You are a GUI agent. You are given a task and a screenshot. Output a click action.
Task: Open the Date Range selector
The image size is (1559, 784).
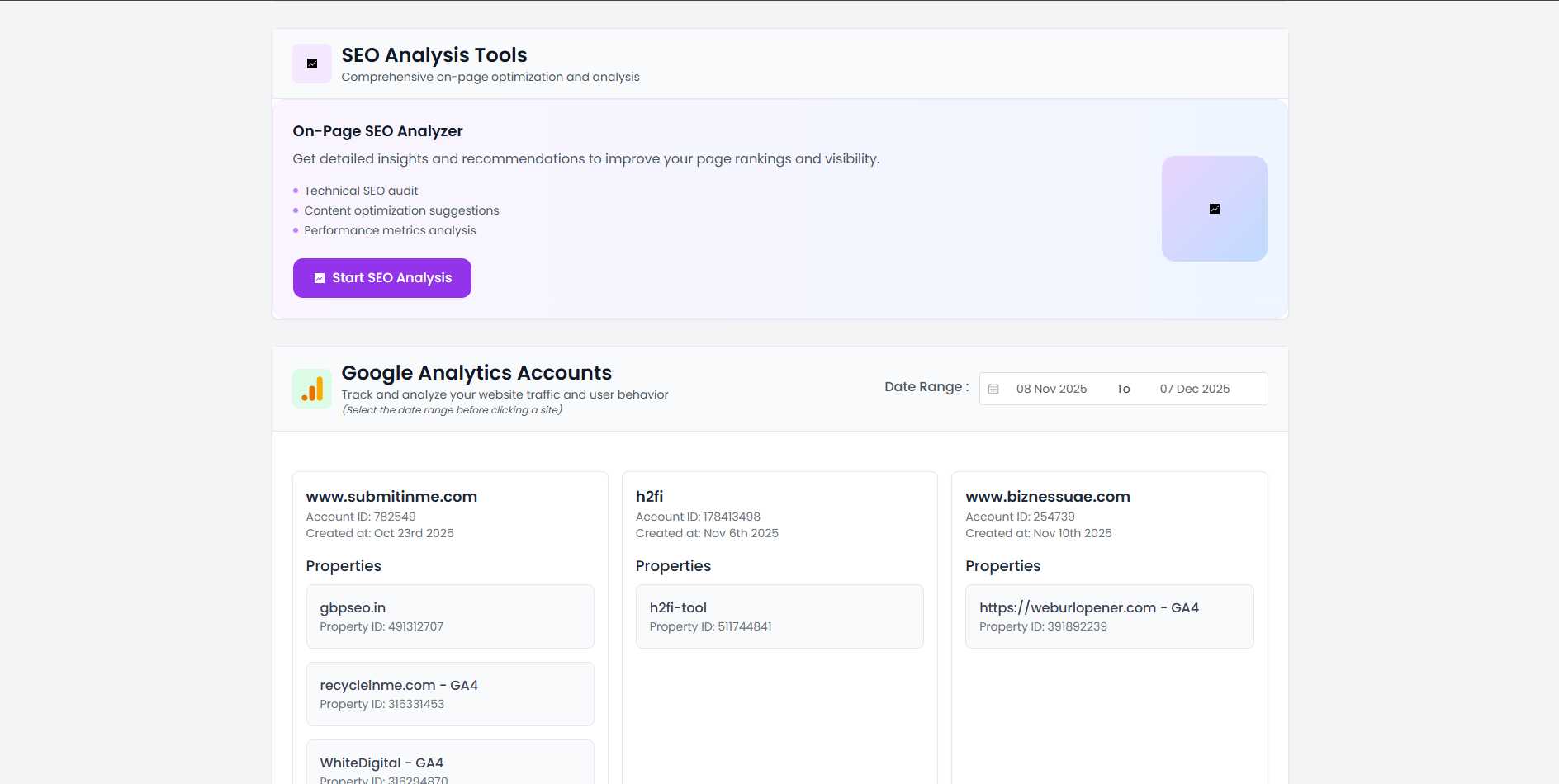click(x=1123, y=388)
